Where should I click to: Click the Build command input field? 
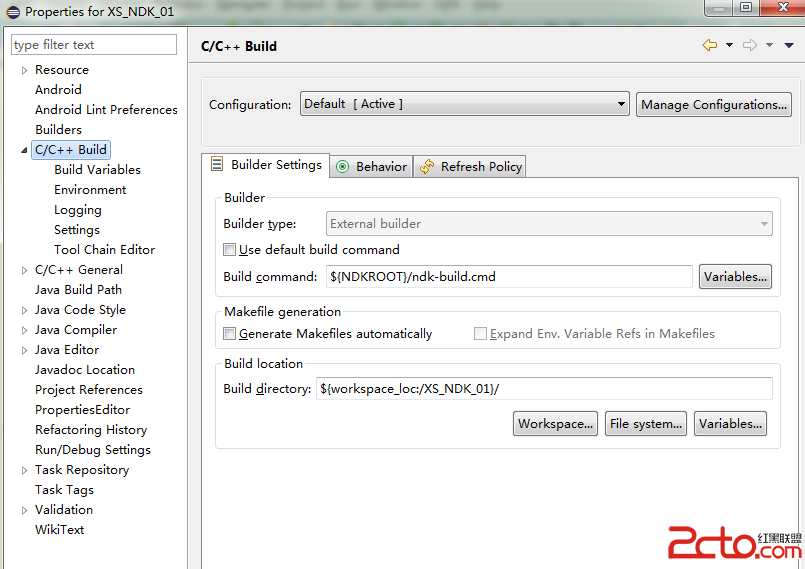pos(509,277)
